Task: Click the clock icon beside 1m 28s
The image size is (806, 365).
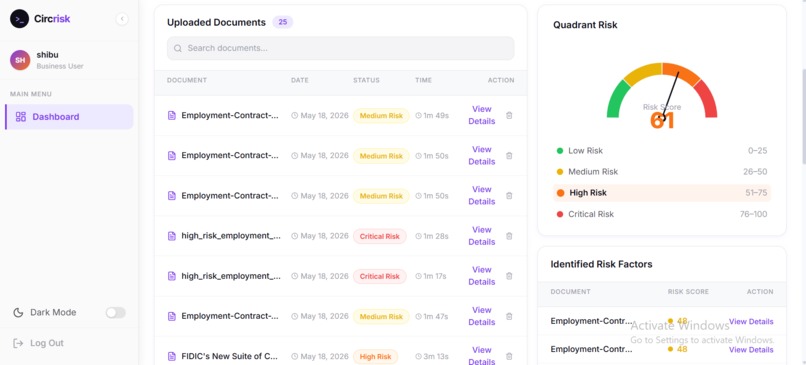Action: pyautogui.click(x=418, y=236)
